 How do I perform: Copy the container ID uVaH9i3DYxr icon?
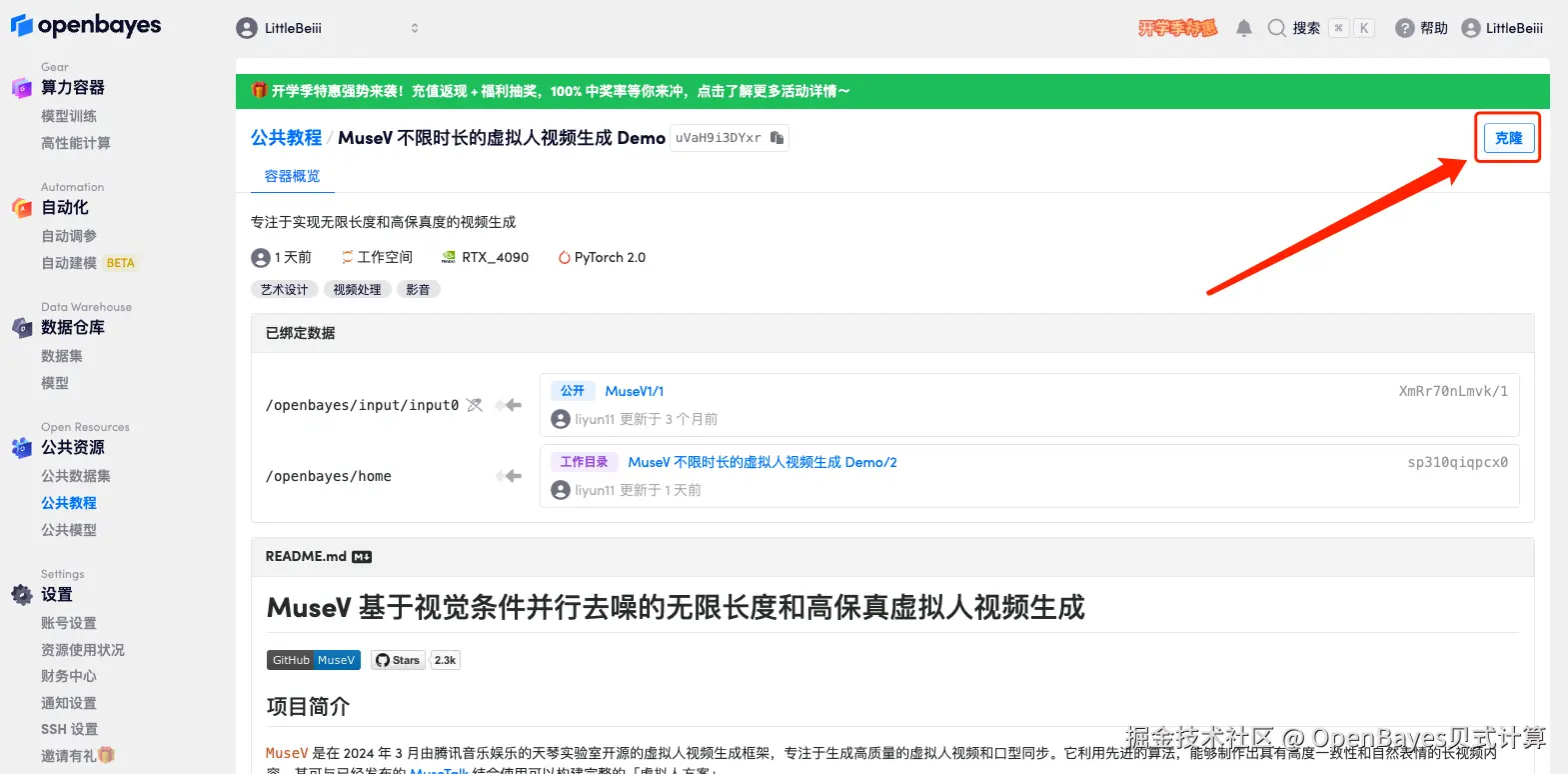tap(777, 138)
